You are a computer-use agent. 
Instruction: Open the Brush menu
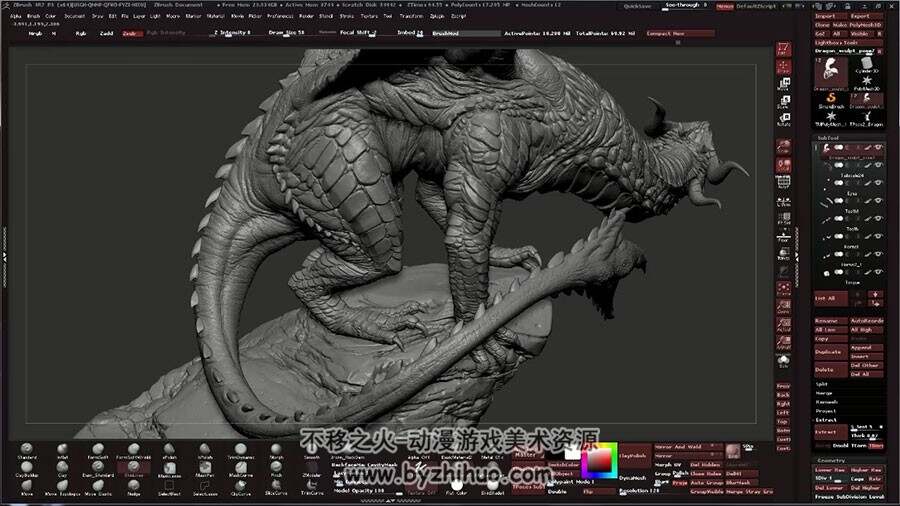(x=33, y=16)
